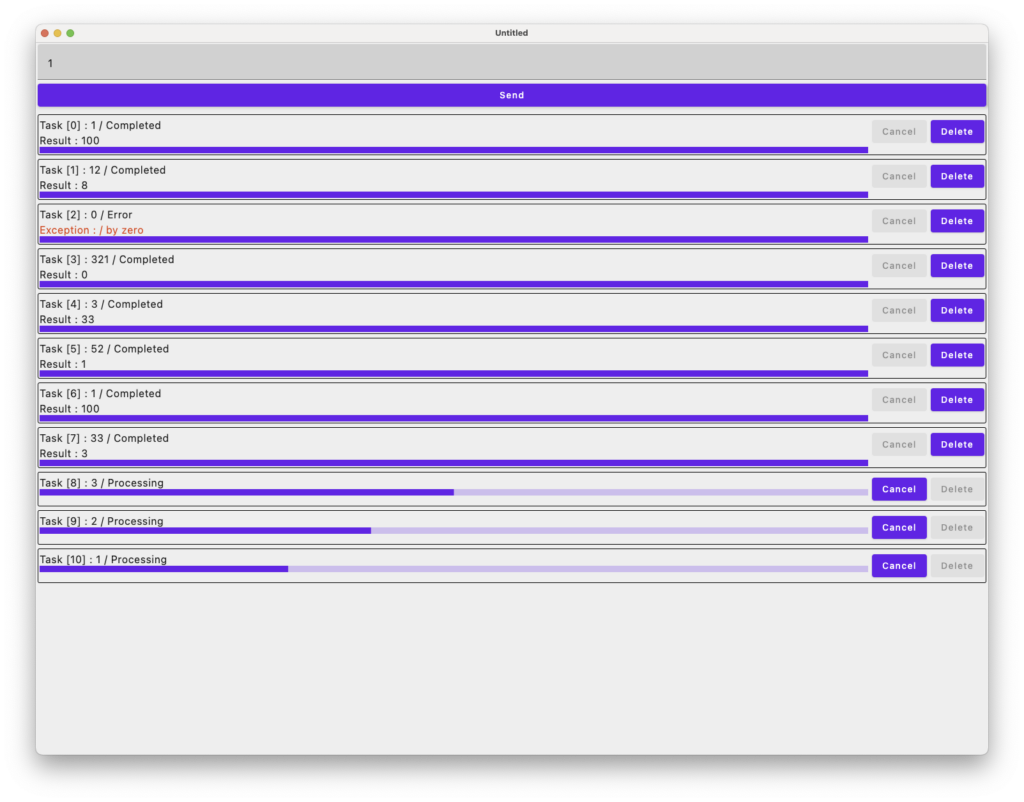The image size is (1024, 802).
Task: Cancel the processing Task [9]
Action: pyautogui.click(x=899, y=528)
